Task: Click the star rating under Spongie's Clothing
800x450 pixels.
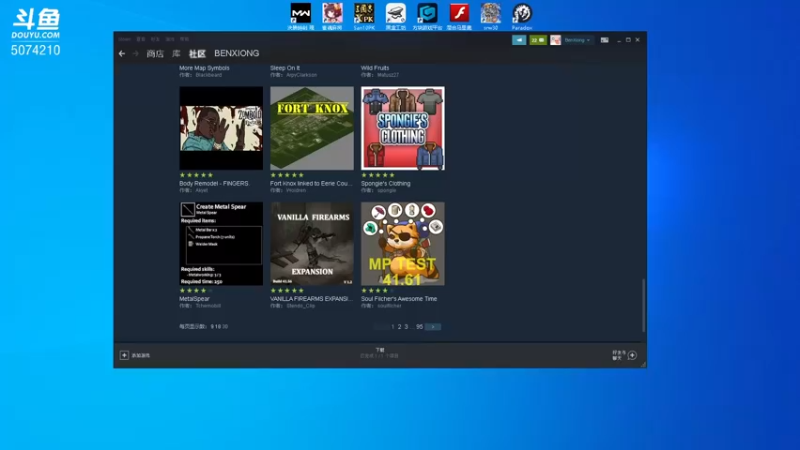Action: coord(378,175)
